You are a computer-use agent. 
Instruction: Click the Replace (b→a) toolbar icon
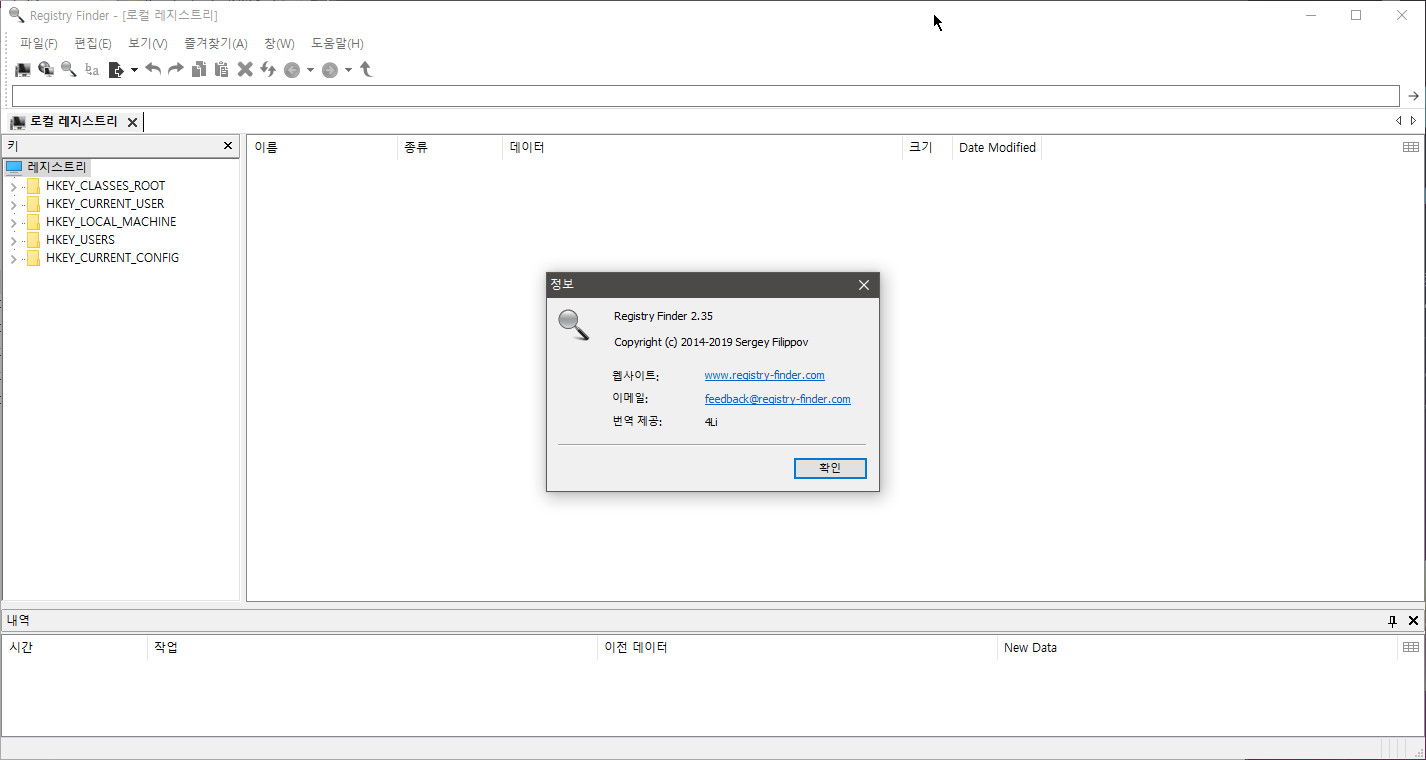[x=92, y=70]
